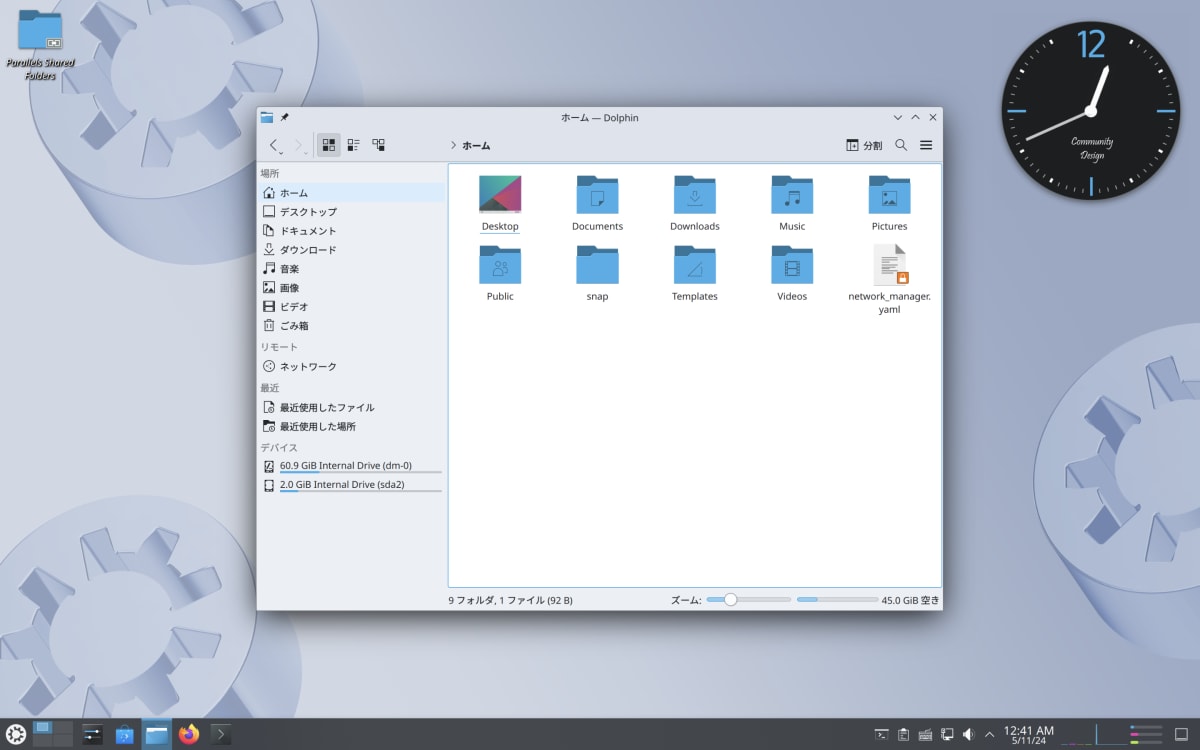Viewport: 1200px width, 750px height.
Task: Open ごみ箱 trash in the sidebar
Action: (351, 326)
